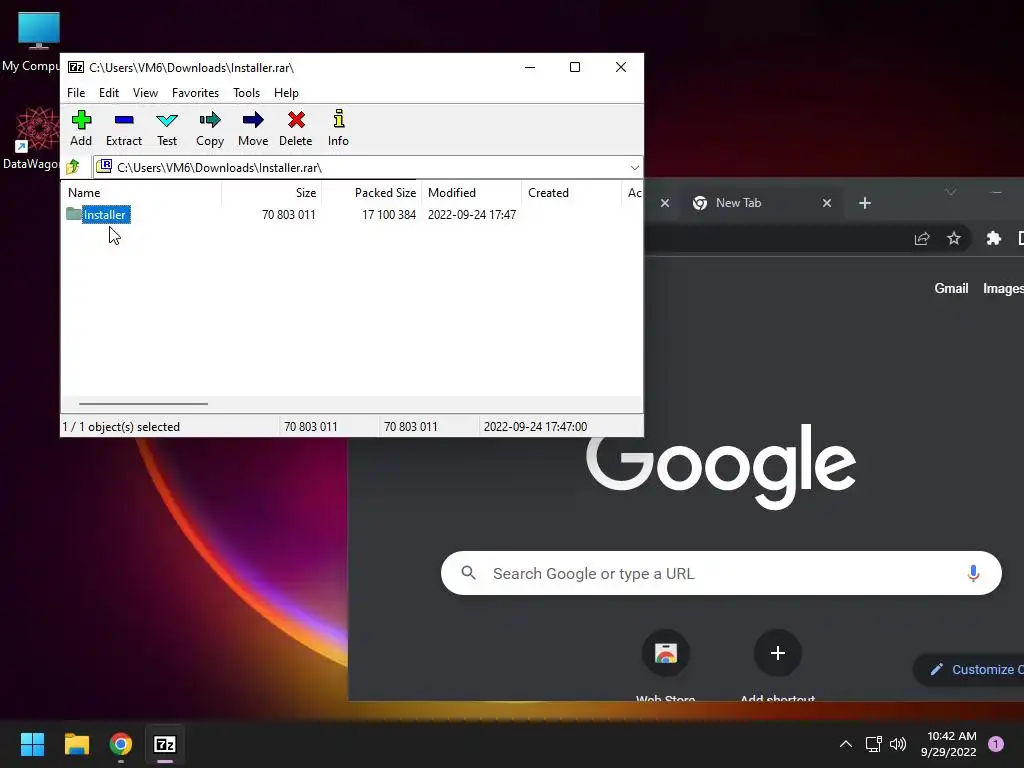This screenshot has height=768, width=1024.
Task: Open the Images link
Action: (x=1003, y=288)
